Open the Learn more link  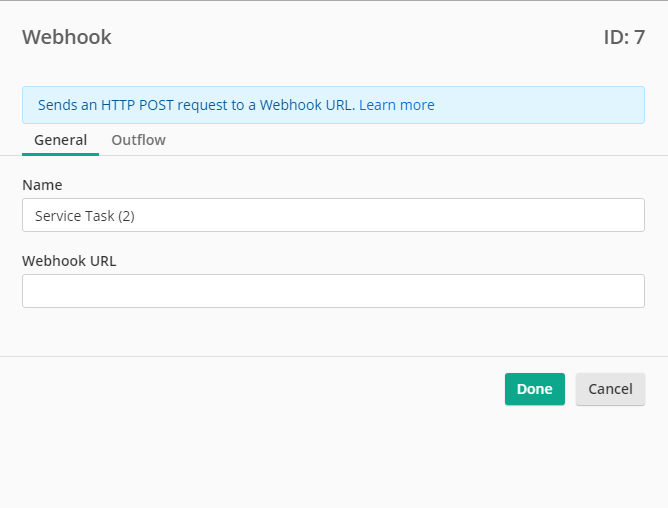397,105
